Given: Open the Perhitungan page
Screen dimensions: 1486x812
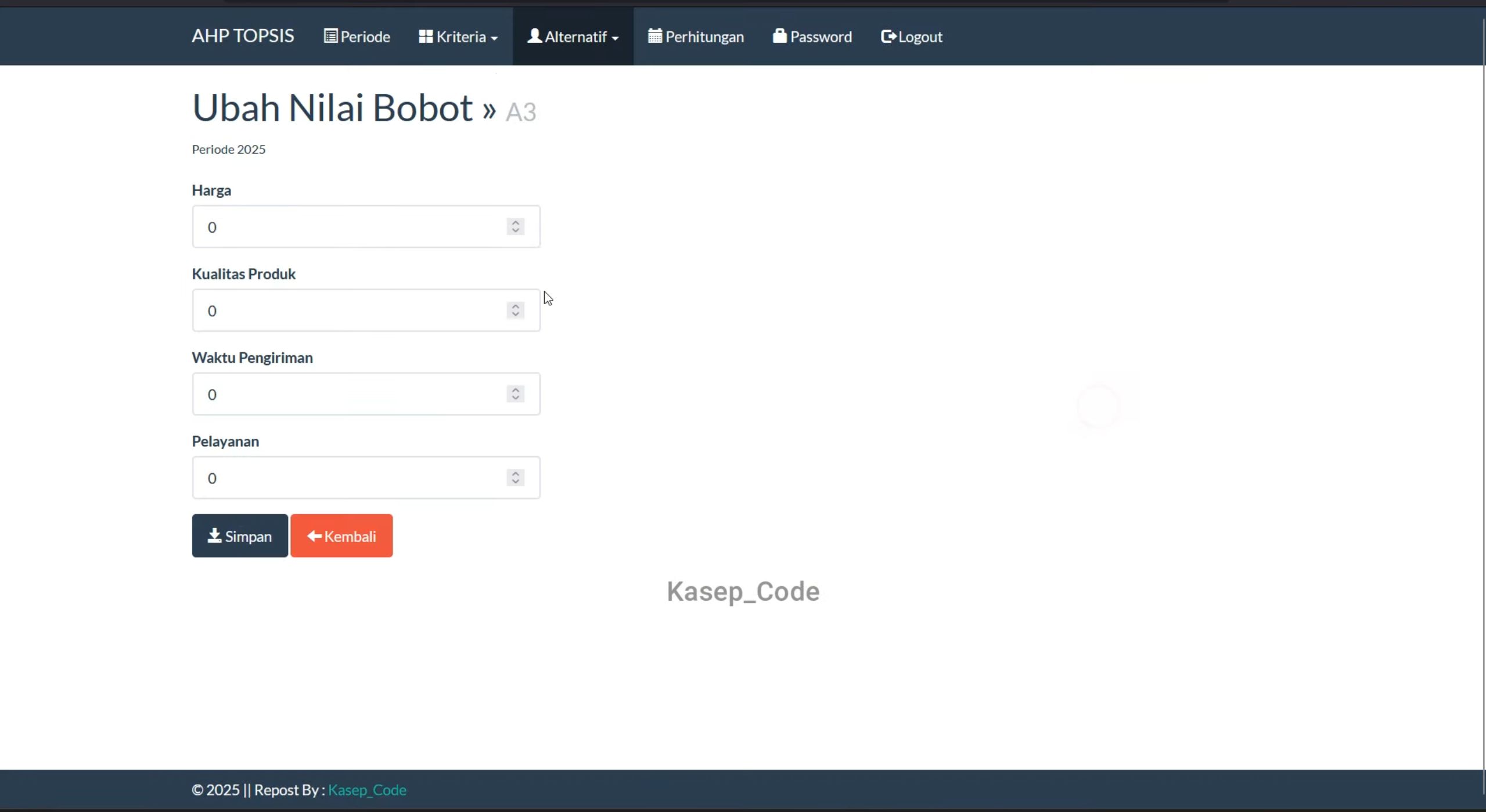Looking at the screenshot, I should 696,37.
